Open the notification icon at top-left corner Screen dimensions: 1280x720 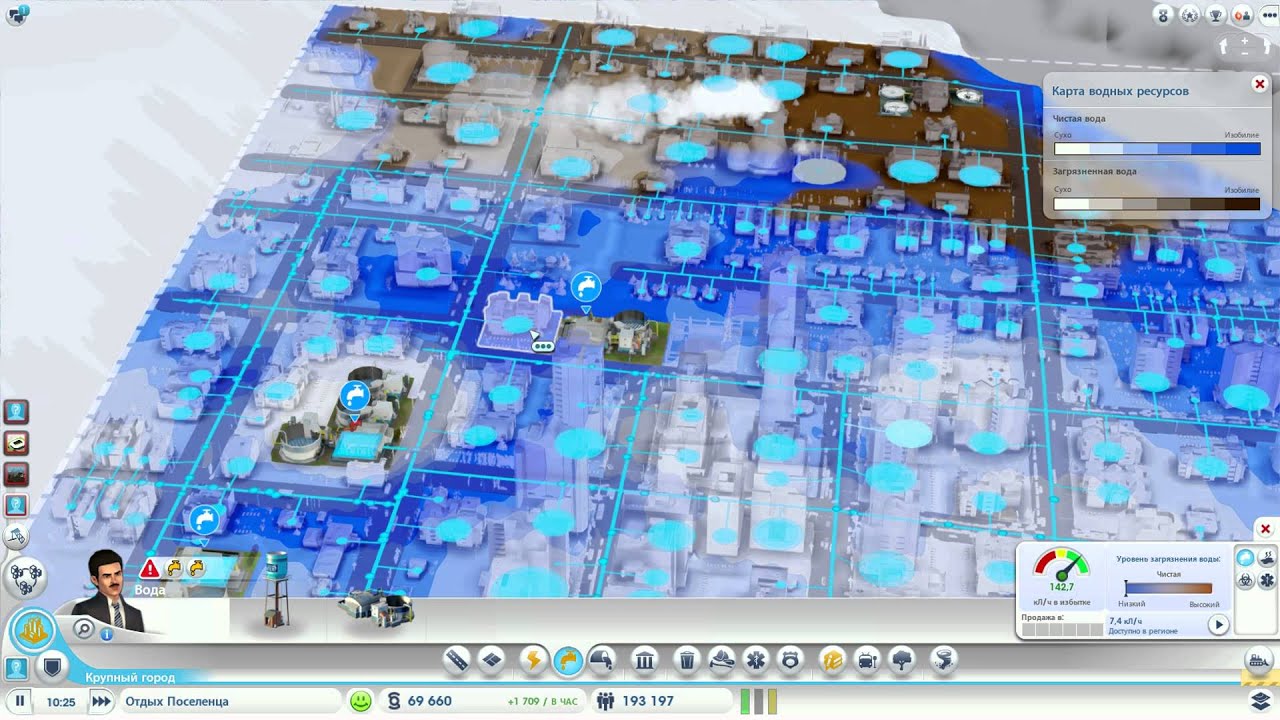click(17, 14)
